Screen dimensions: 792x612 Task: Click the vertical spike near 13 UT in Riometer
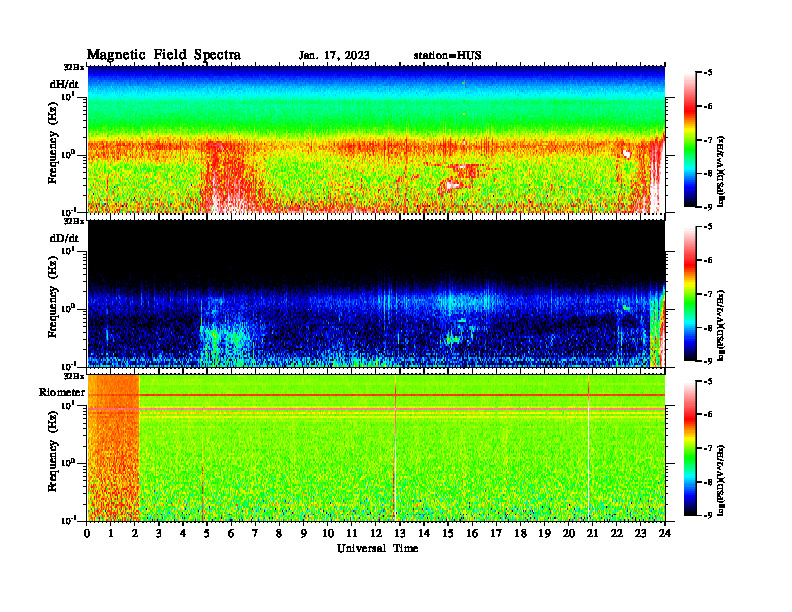(395, 448)
